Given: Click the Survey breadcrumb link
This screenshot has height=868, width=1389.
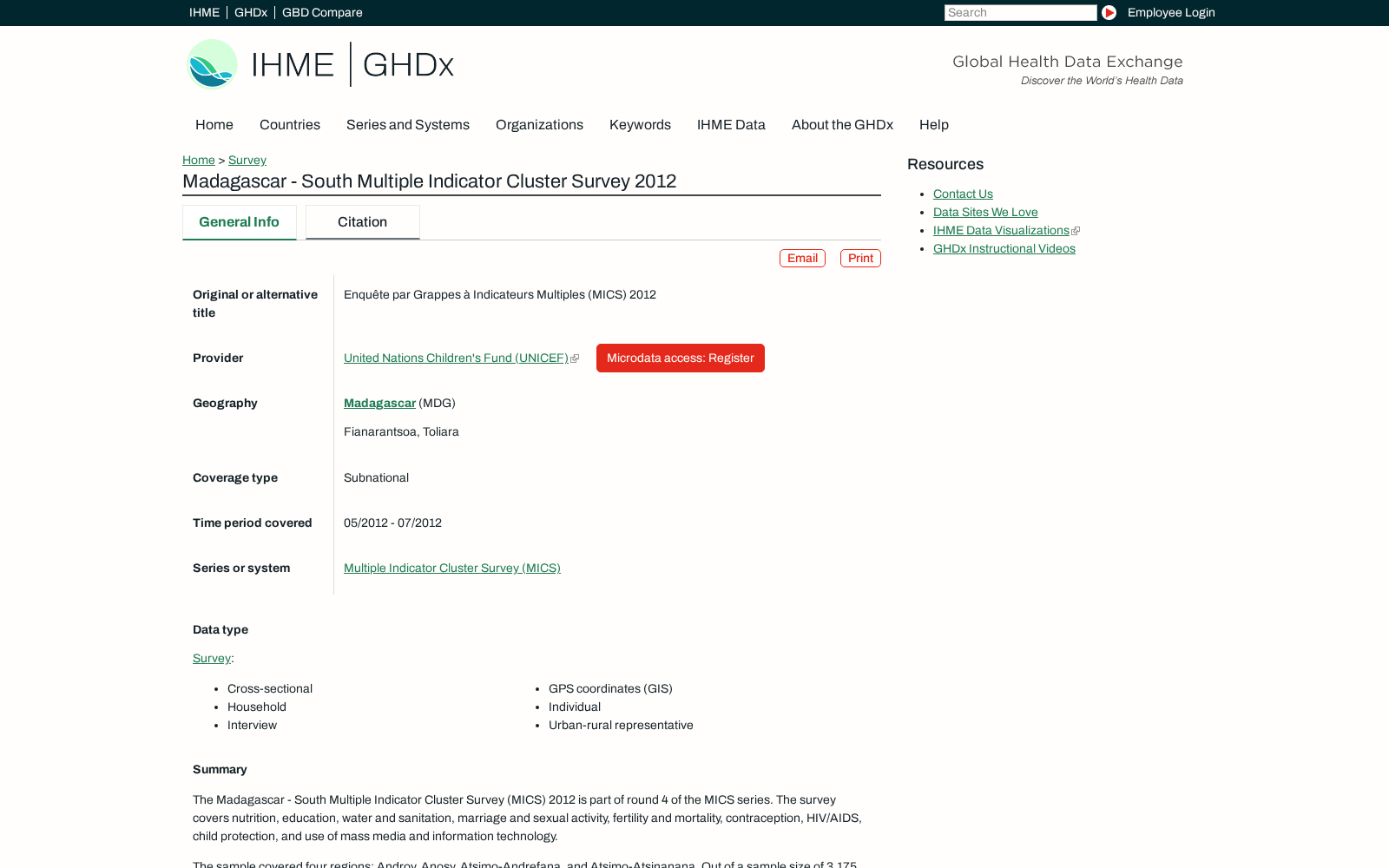Looking at the screenshot, I should click(x=247, y=160).
